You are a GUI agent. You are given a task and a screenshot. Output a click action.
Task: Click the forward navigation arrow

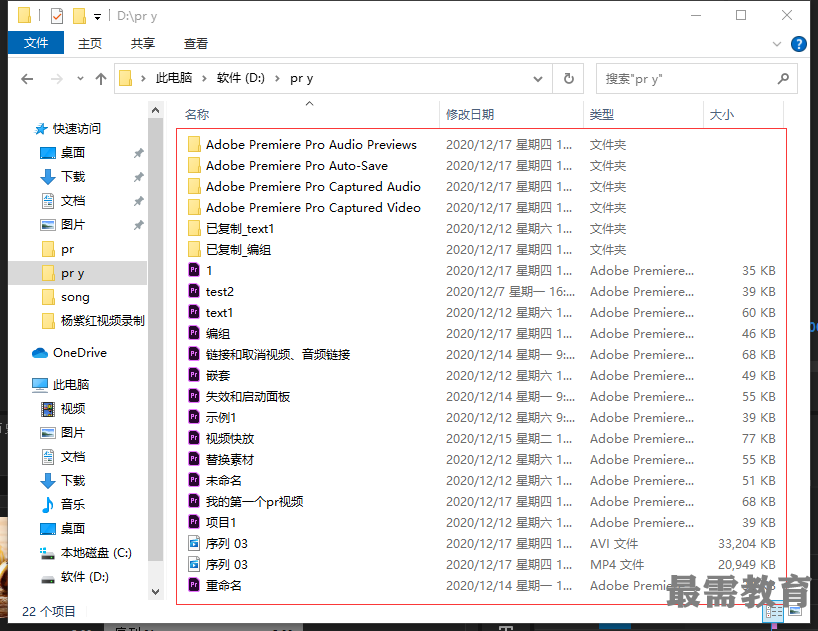point(56,79)
